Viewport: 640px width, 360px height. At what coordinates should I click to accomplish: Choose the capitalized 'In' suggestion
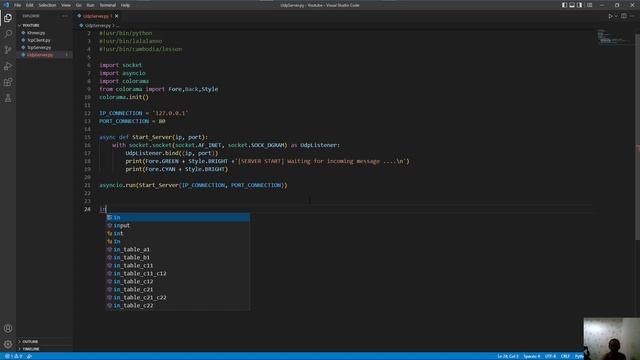tap(178, 241)
